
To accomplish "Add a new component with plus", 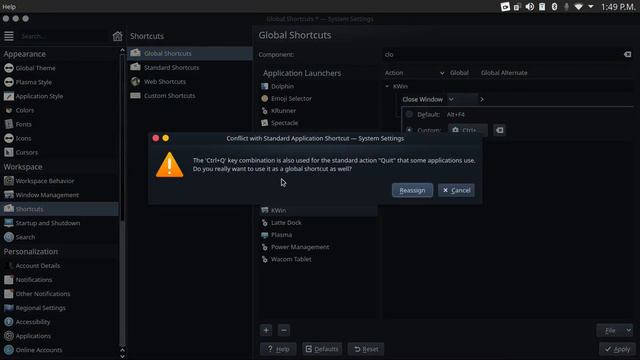I will [x=266, y=330].
